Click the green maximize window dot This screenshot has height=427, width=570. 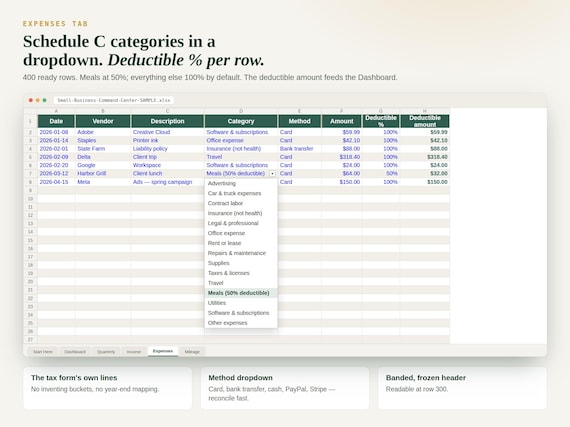point(44,100)
